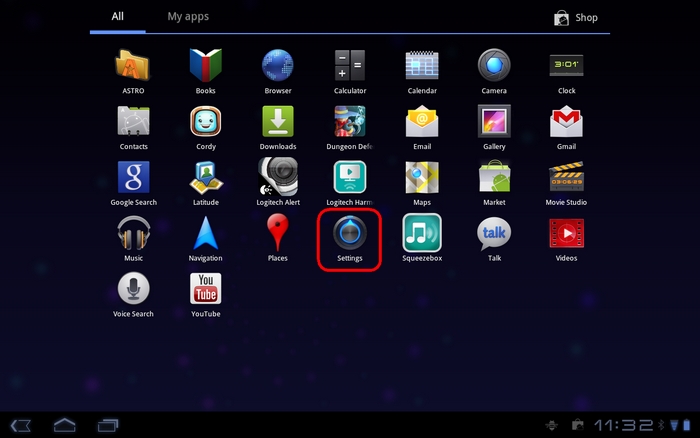Open the Maps app

422,183
